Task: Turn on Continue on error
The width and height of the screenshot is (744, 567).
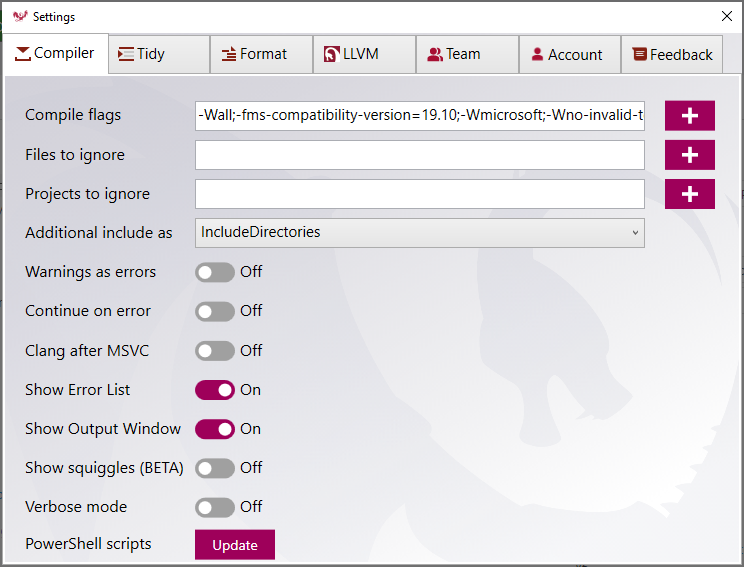Action: coord(215,311)
